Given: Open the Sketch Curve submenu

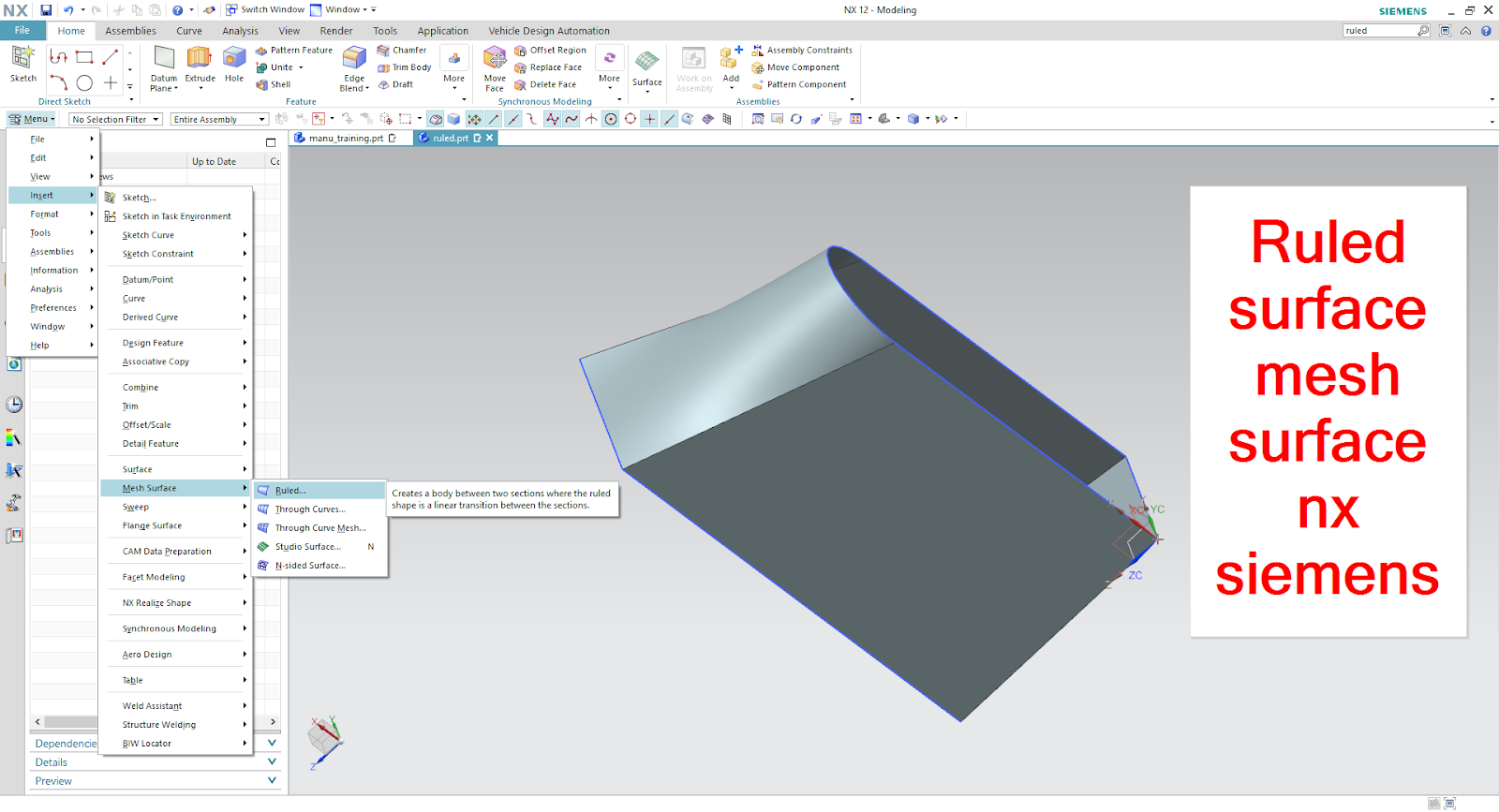Looking at the screenshot, I should point(175,235).
